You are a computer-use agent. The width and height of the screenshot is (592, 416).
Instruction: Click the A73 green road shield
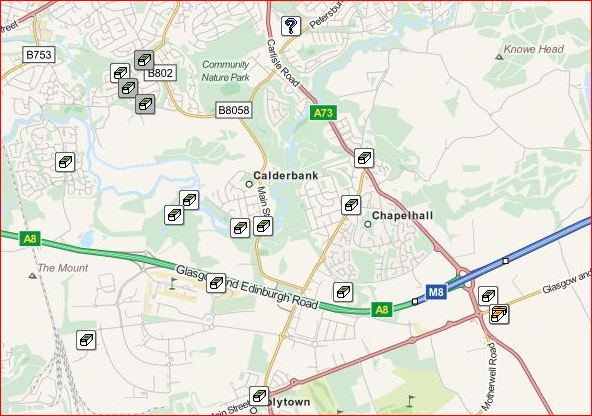point(324,112)
